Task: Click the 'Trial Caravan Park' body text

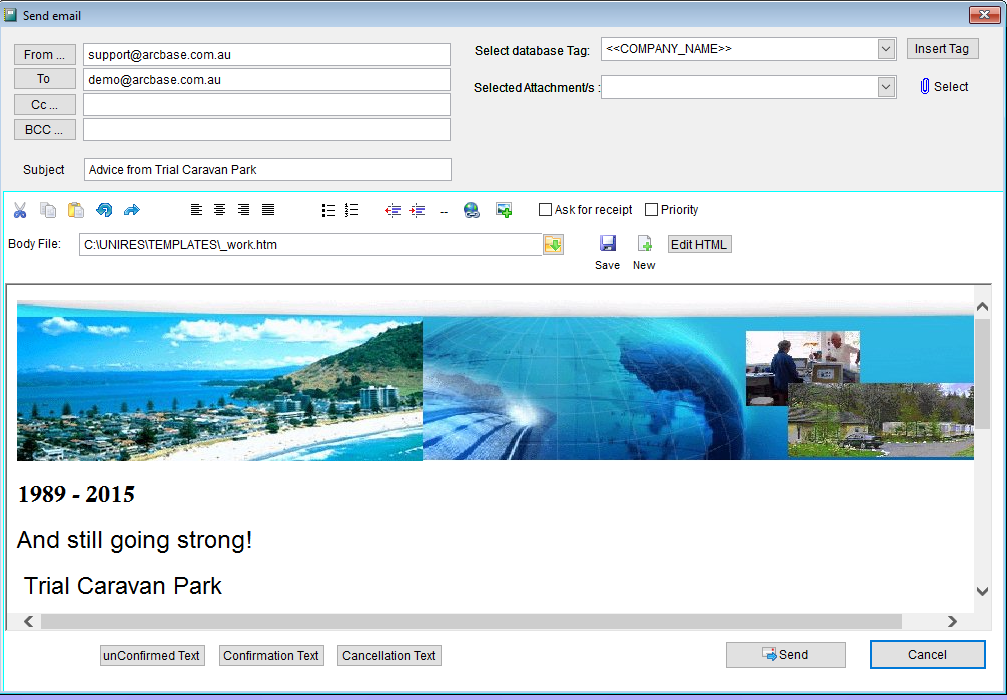Action: (123, 586)
